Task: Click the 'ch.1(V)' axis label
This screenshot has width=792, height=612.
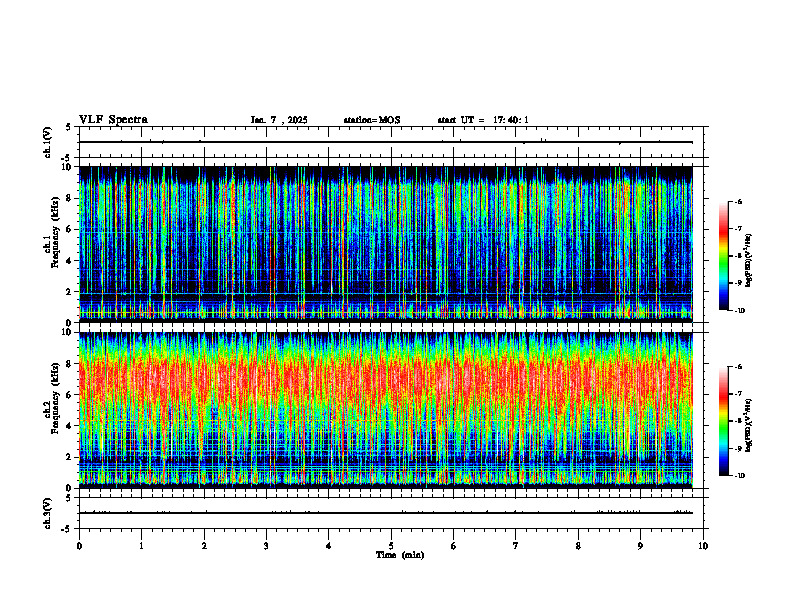Action: click(48, 142)
